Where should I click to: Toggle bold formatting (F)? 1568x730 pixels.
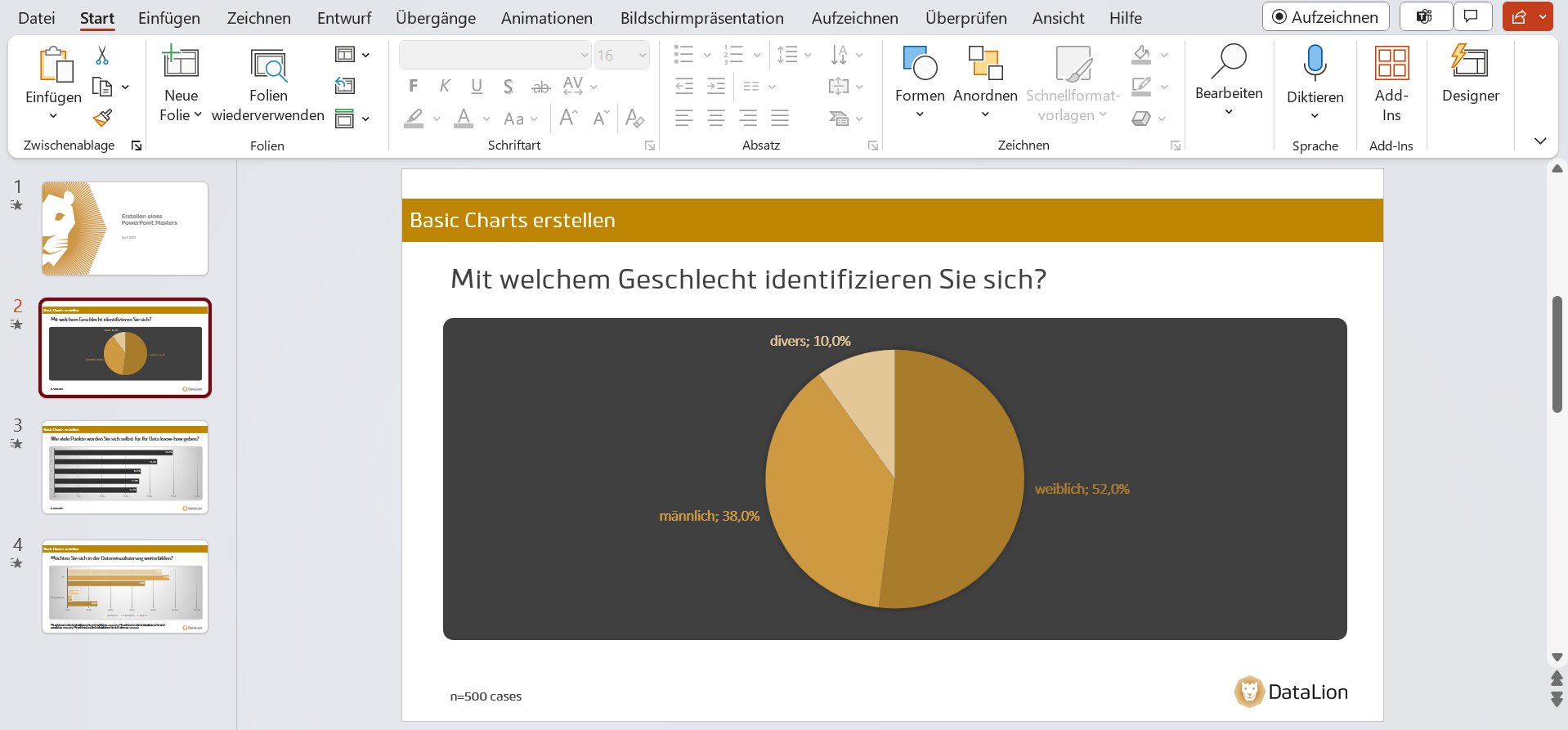pos(413,86)
